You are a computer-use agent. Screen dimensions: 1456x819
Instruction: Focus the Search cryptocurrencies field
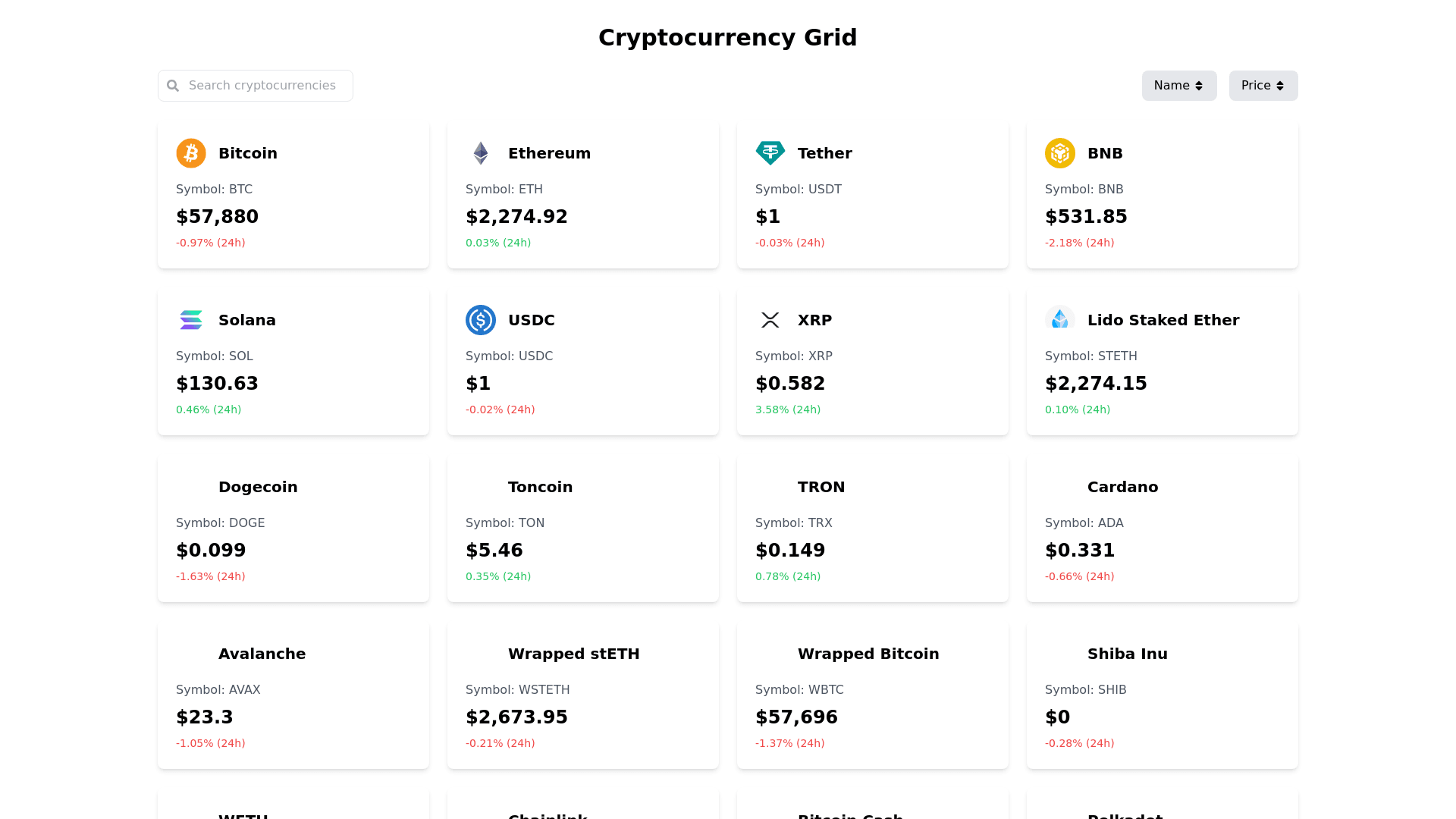262,86
